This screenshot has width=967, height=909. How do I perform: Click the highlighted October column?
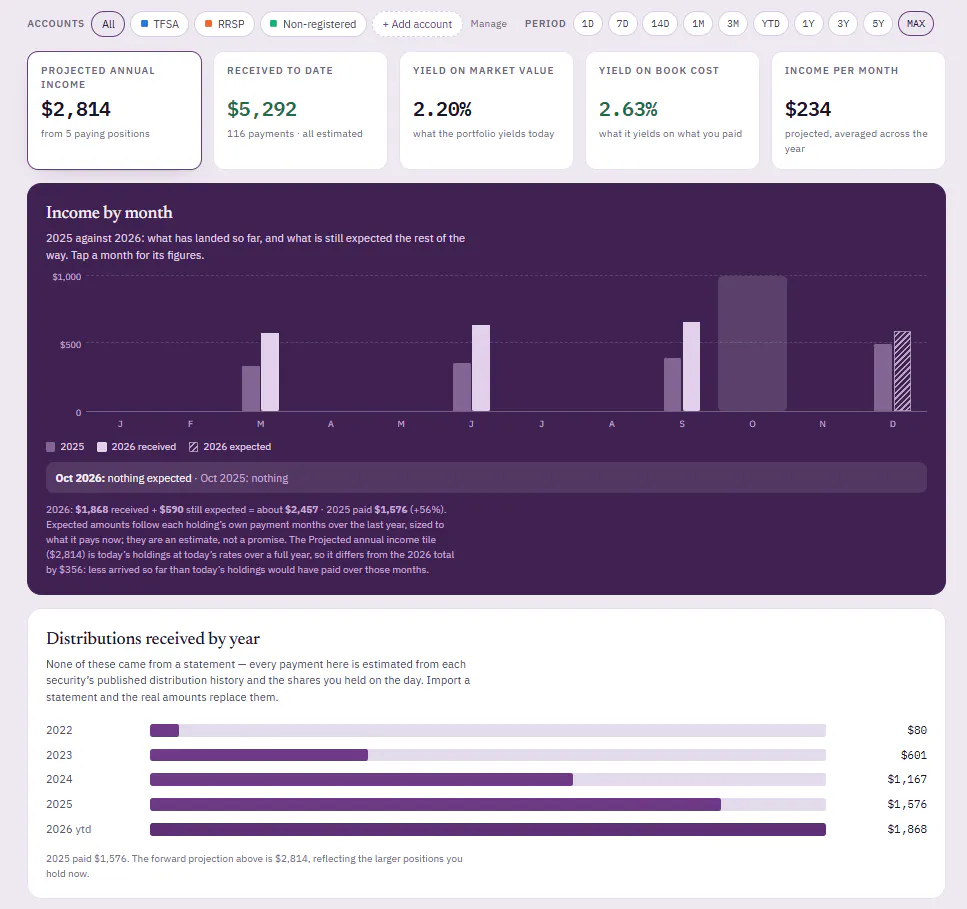click(752, 343)
